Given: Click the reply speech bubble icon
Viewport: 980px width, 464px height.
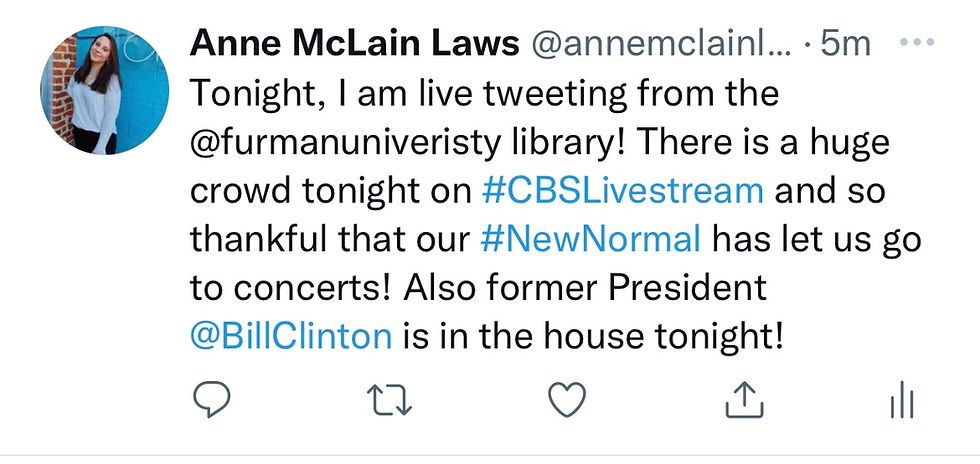Looking at the screenshot, I should coord(211,400).
